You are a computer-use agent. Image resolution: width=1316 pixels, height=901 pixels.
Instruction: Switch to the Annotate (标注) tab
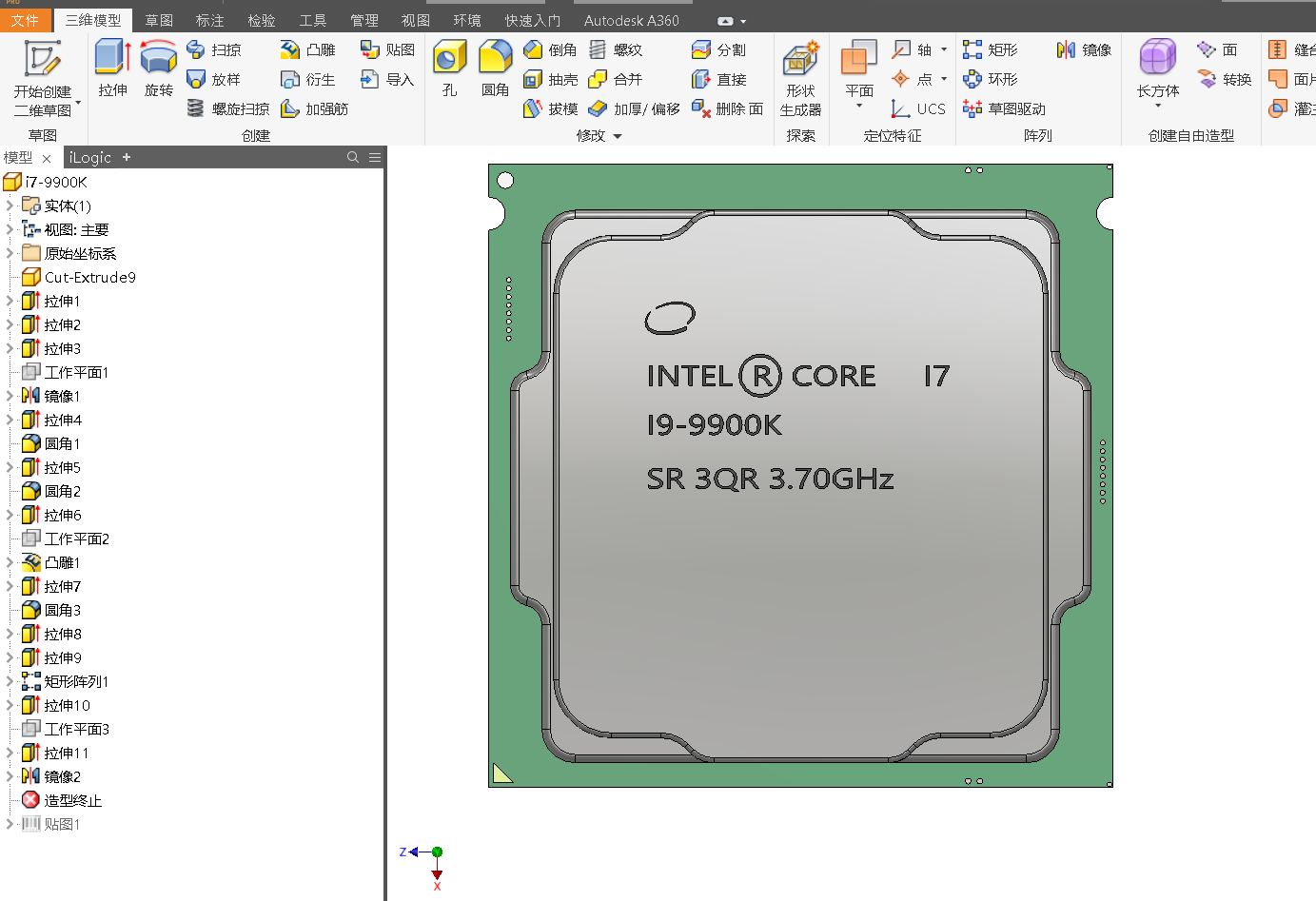tap(209, 20)
